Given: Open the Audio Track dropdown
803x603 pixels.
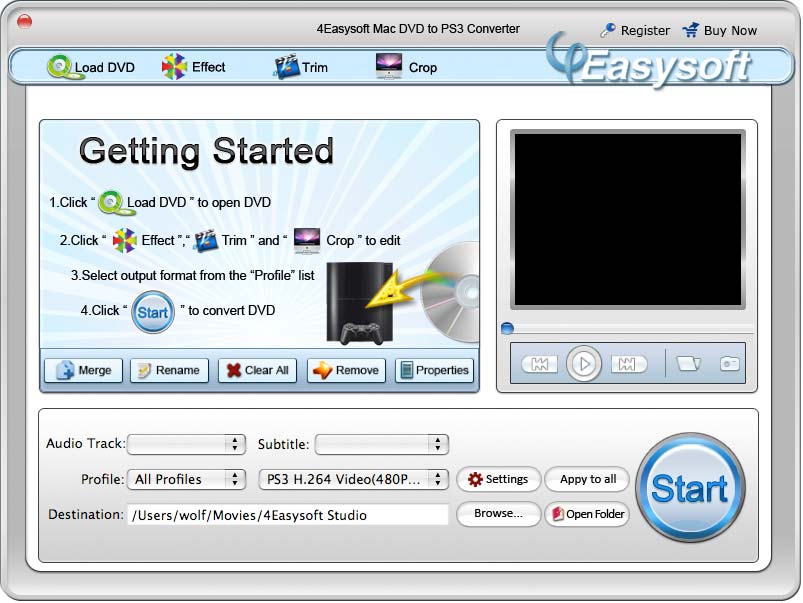Looking at the screenshot, I should tap(186, 444).
